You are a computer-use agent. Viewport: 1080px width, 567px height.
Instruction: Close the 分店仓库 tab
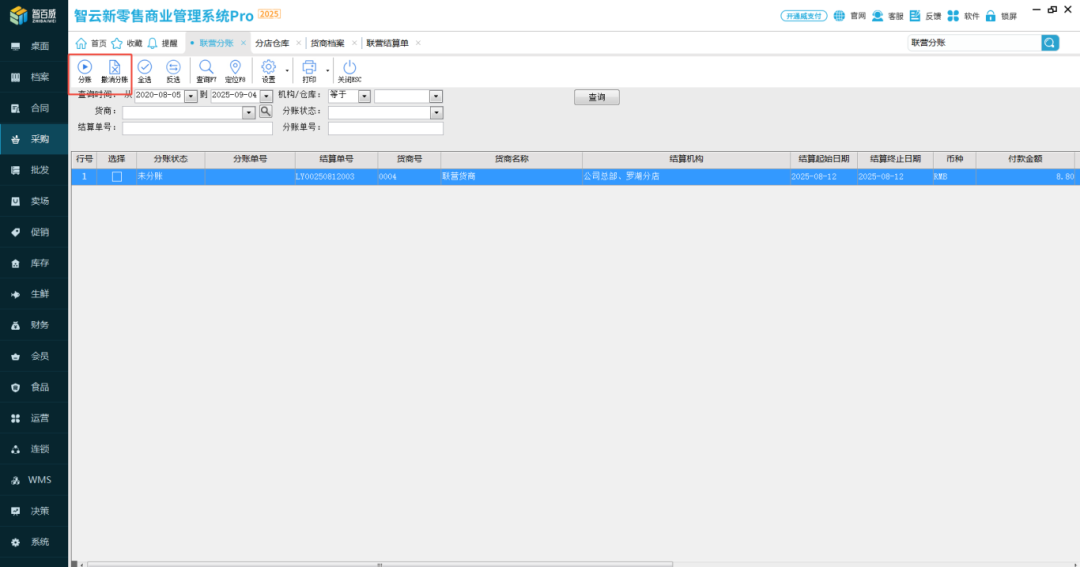pyautogui.click(x=298, y=43)
